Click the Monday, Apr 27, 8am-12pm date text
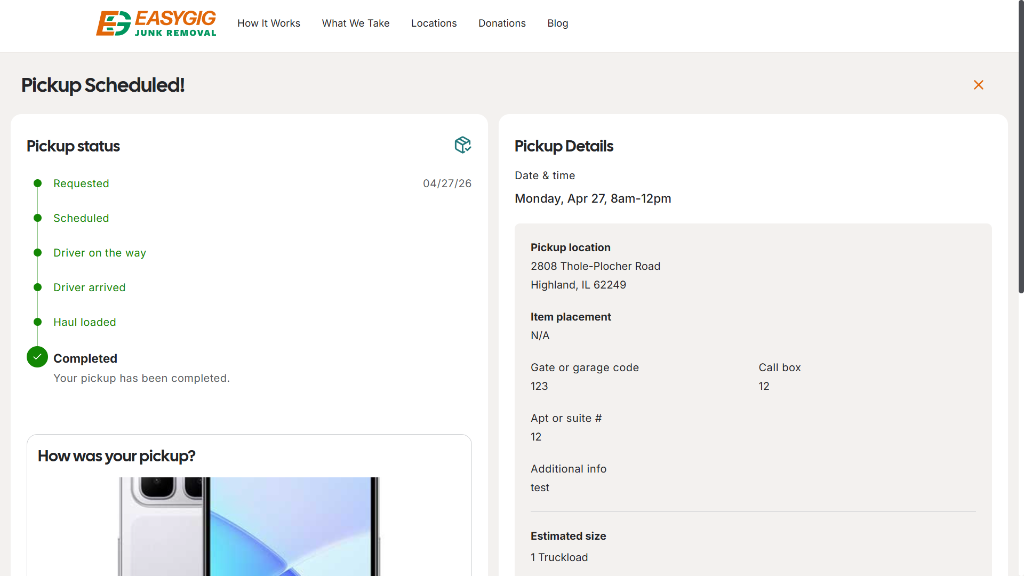This screenshot has height=576, width=1024. (x=593, y=199)
